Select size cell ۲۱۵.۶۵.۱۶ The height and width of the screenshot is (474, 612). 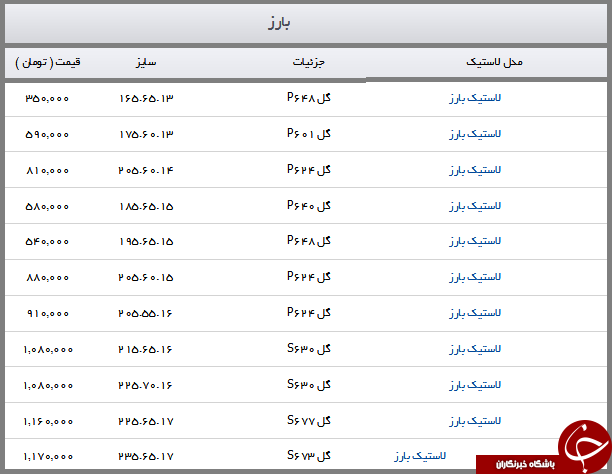click(145, 349)
